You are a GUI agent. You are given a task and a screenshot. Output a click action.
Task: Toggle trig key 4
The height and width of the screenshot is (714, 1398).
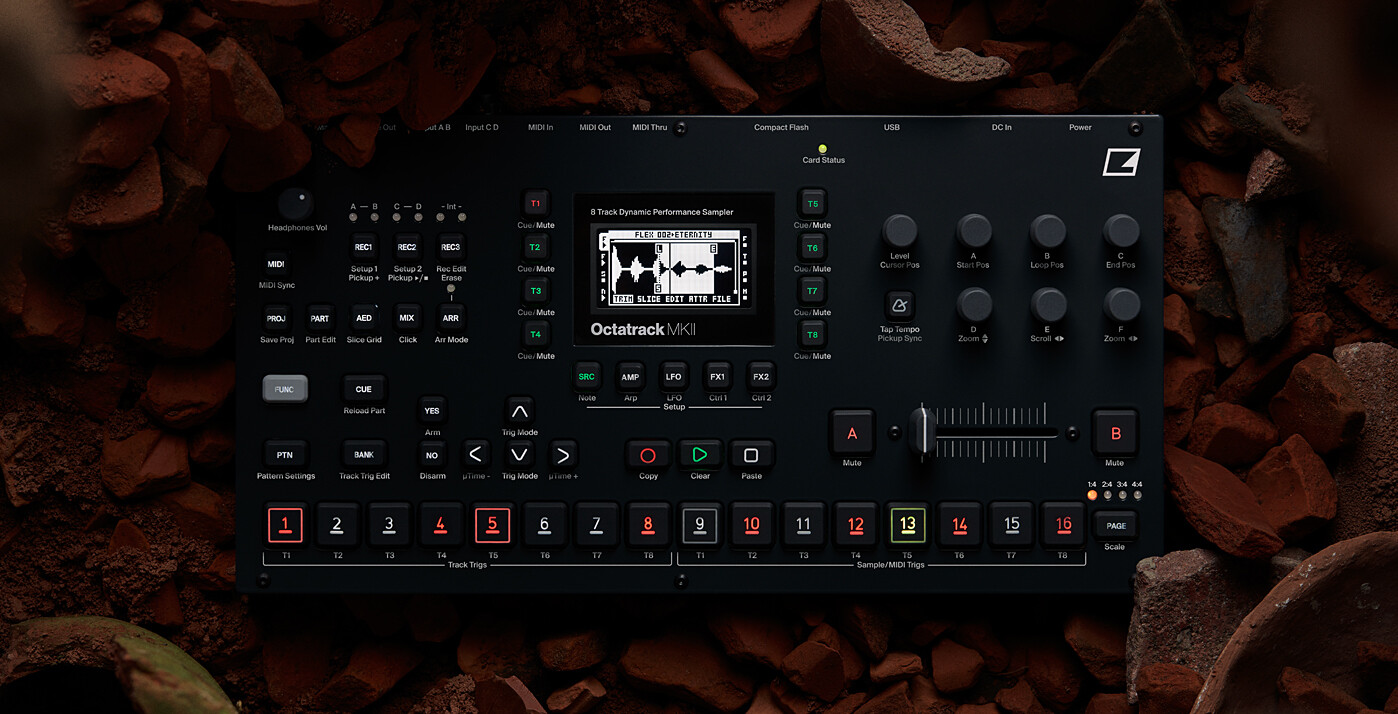(440, 524)
